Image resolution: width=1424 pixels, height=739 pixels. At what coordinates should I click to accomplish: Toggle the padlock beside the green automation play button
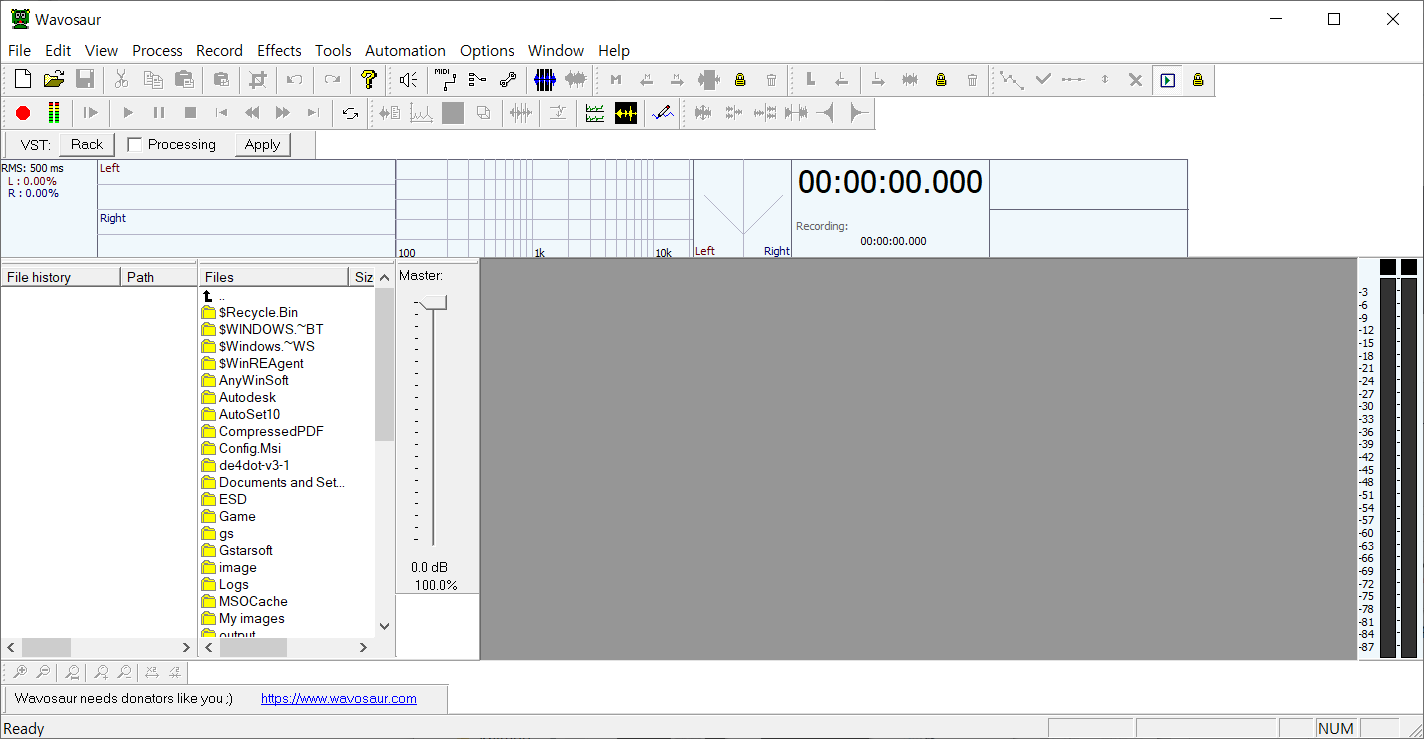tap(1198, 80)
